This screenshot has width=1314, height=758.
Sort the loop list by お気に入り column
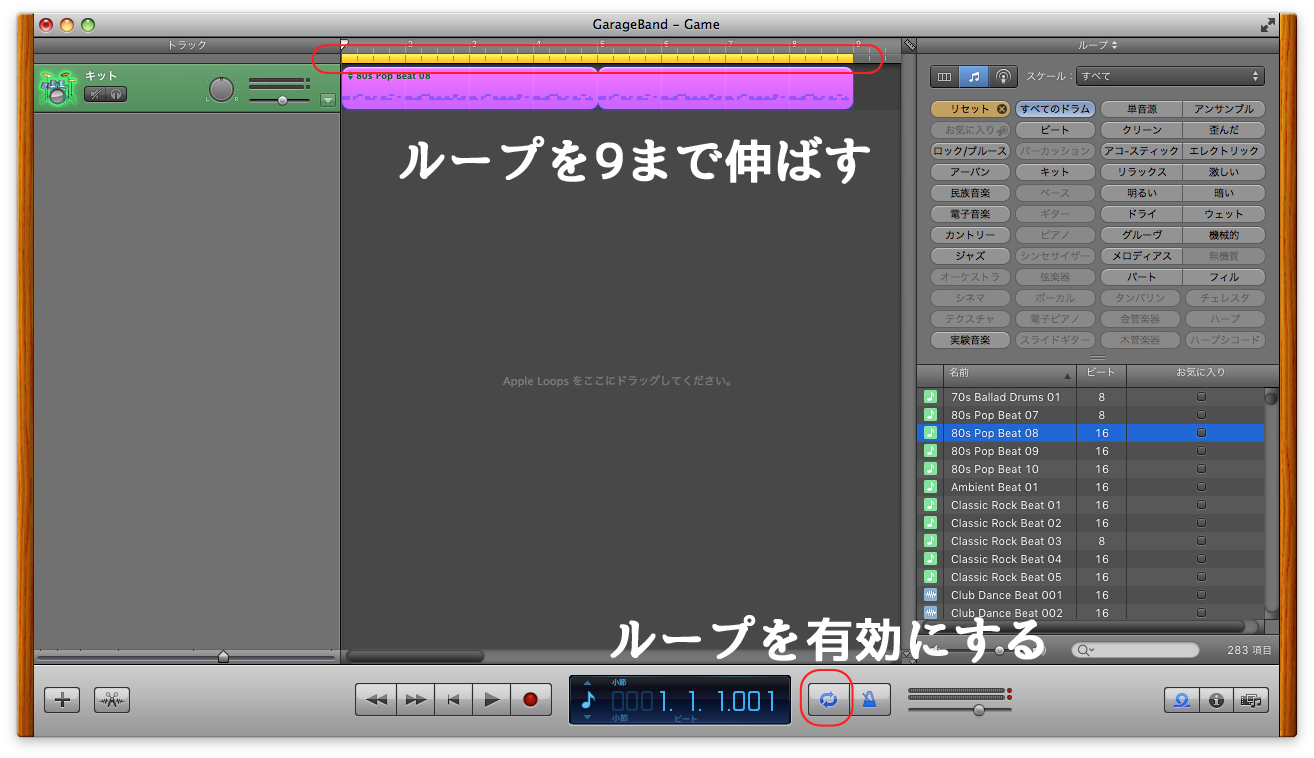pyautogui.click(x=1201, y=373)
